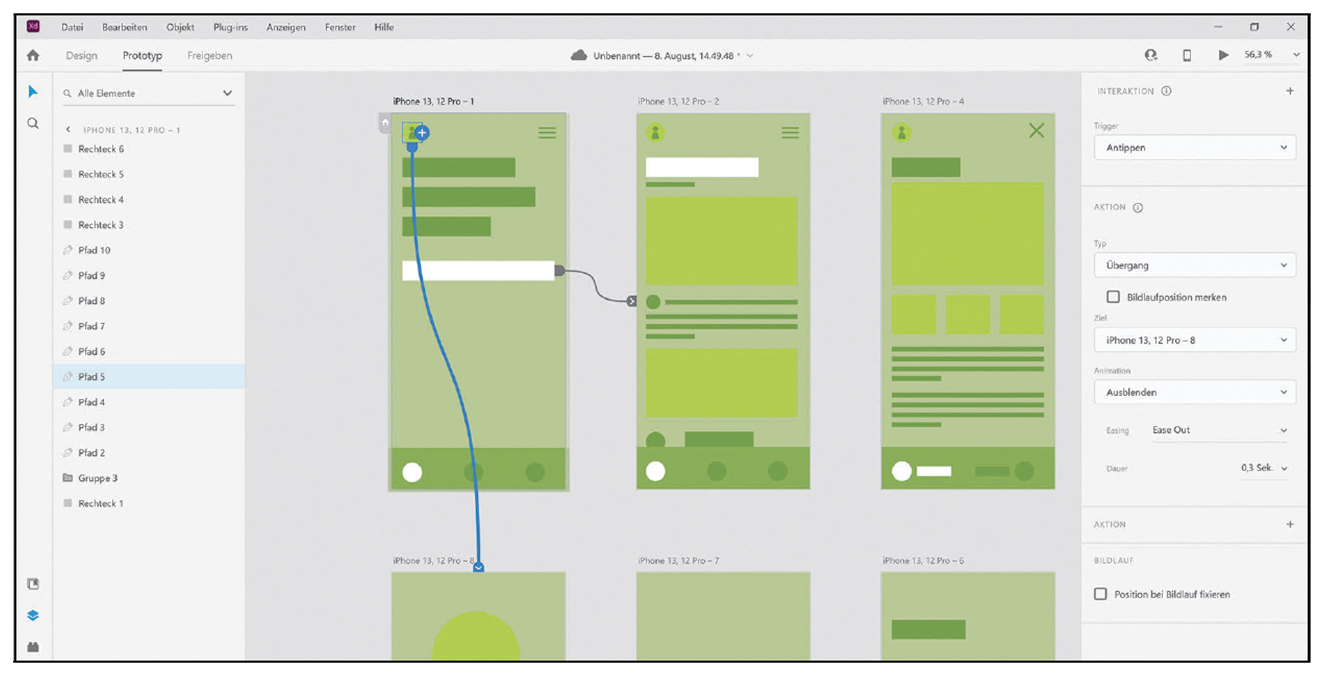Open the Layers panel icon
Screen dimensions: 1321x678
(33, 616)
